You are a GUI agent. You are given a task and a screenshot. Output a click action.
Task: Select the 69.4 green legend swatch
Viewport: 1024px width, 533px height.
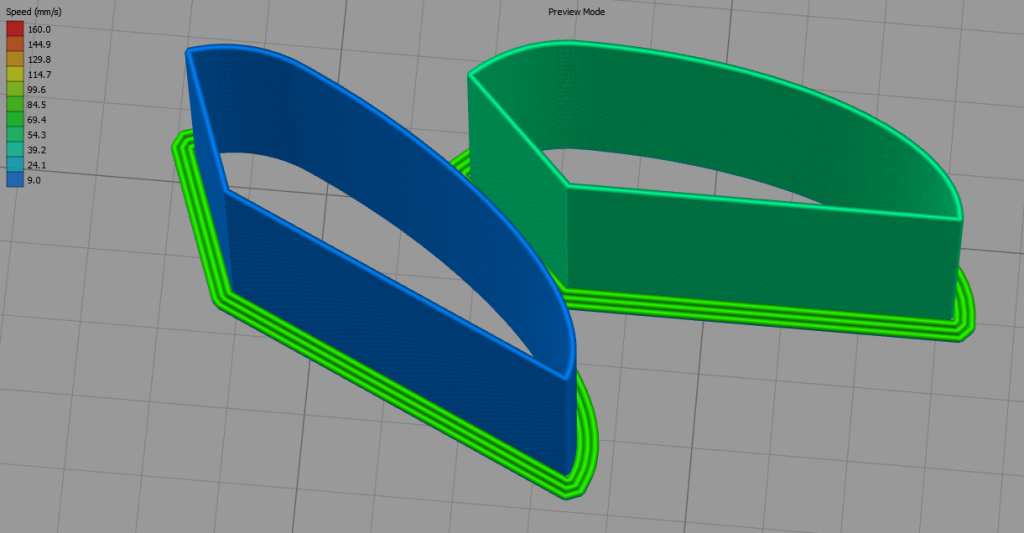pos(15,119)
